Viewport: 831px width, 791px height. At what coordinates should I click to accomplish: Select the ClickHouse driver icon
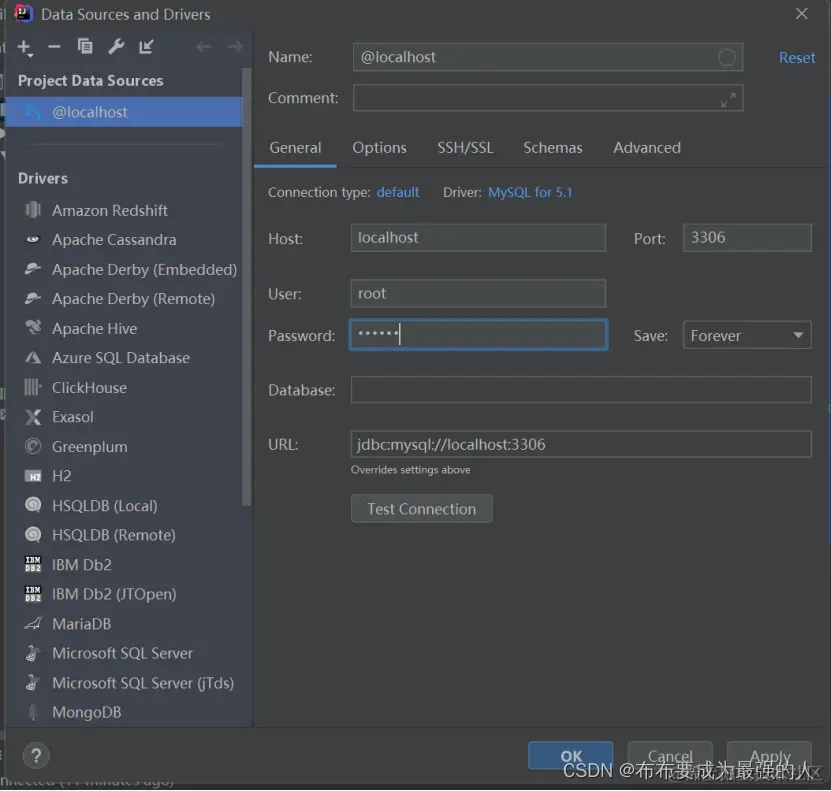pos(33,387)
